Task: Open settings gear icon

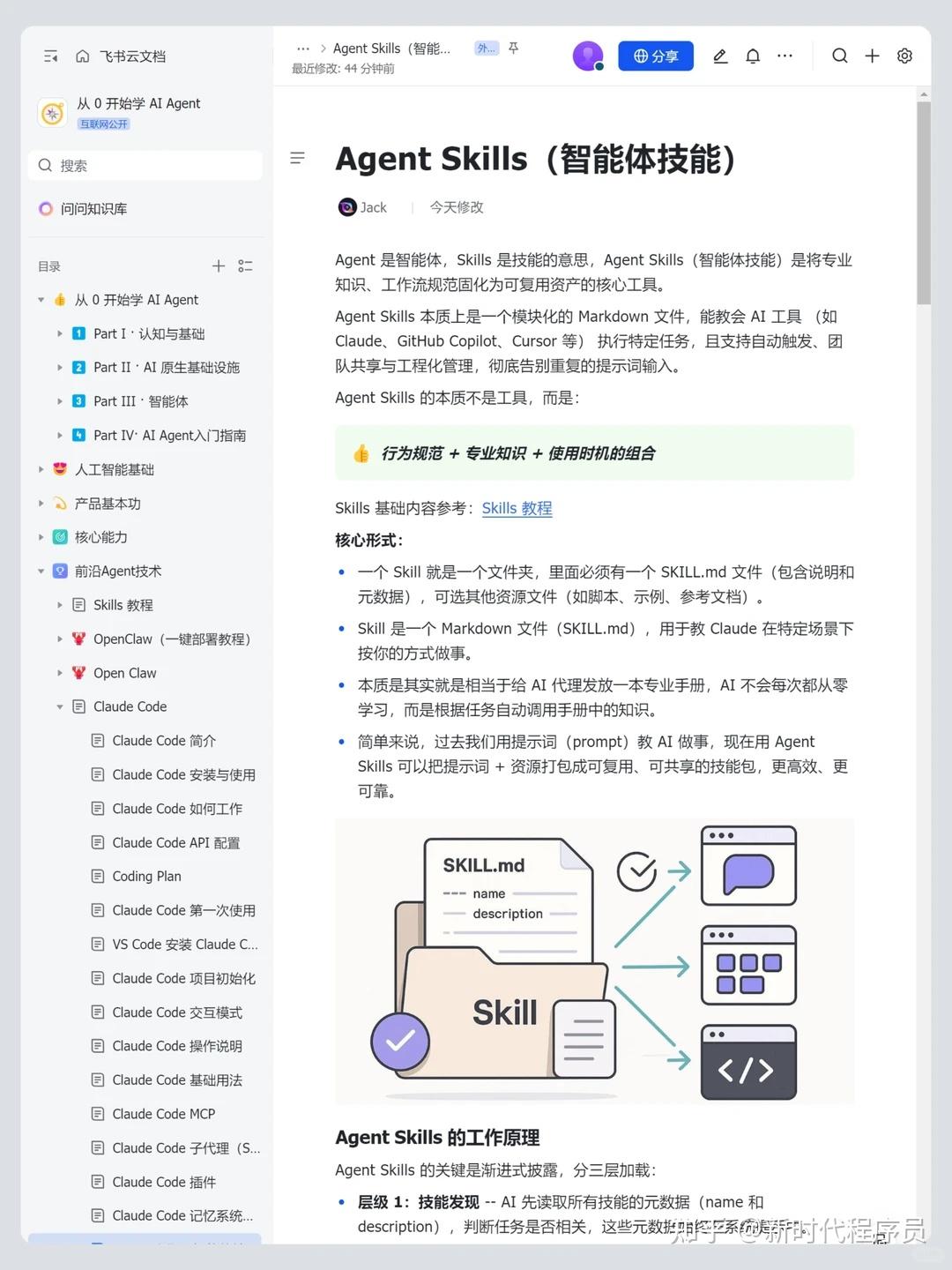Action: point(904,56)
